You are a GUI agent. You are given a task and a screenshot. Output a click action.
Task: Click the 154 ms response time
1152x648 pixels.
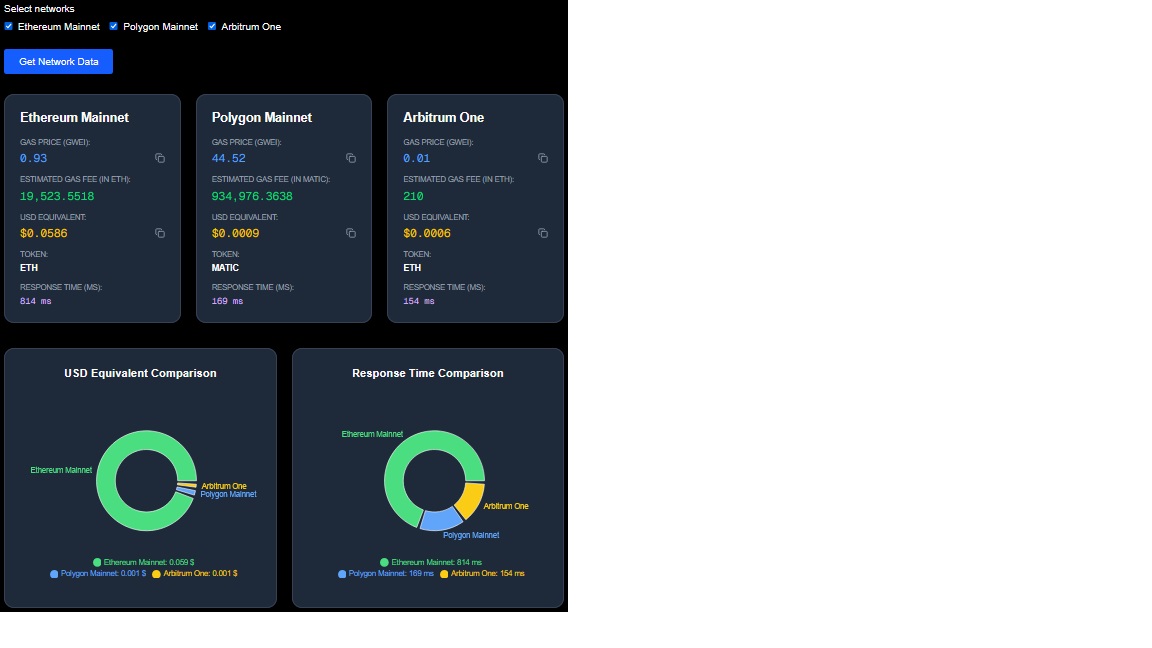pyautogui.click(x=419, y=301)
